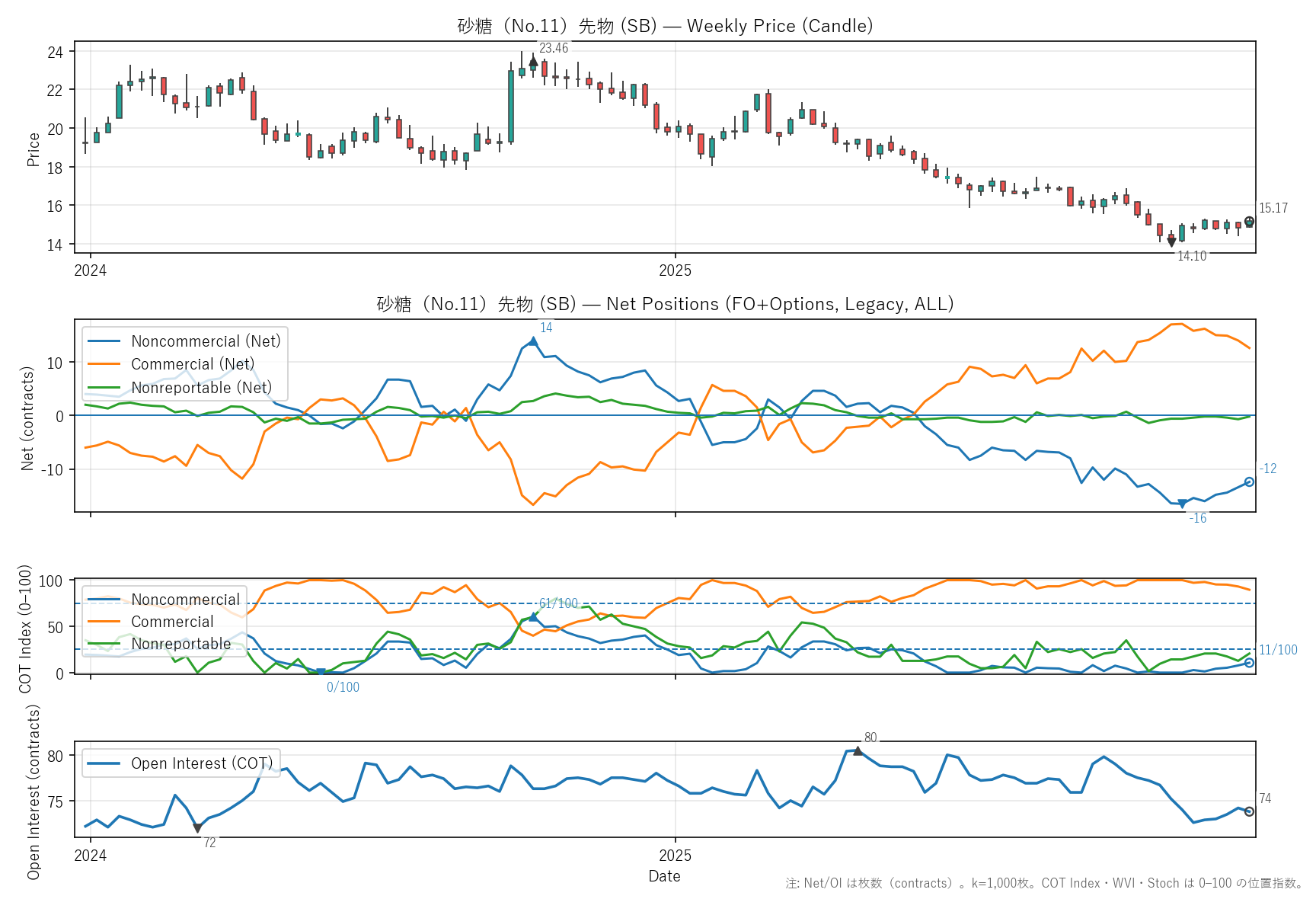Click the Open Interest low marker labeled 72
This screenshot has width=1316, height=899.
197,828
